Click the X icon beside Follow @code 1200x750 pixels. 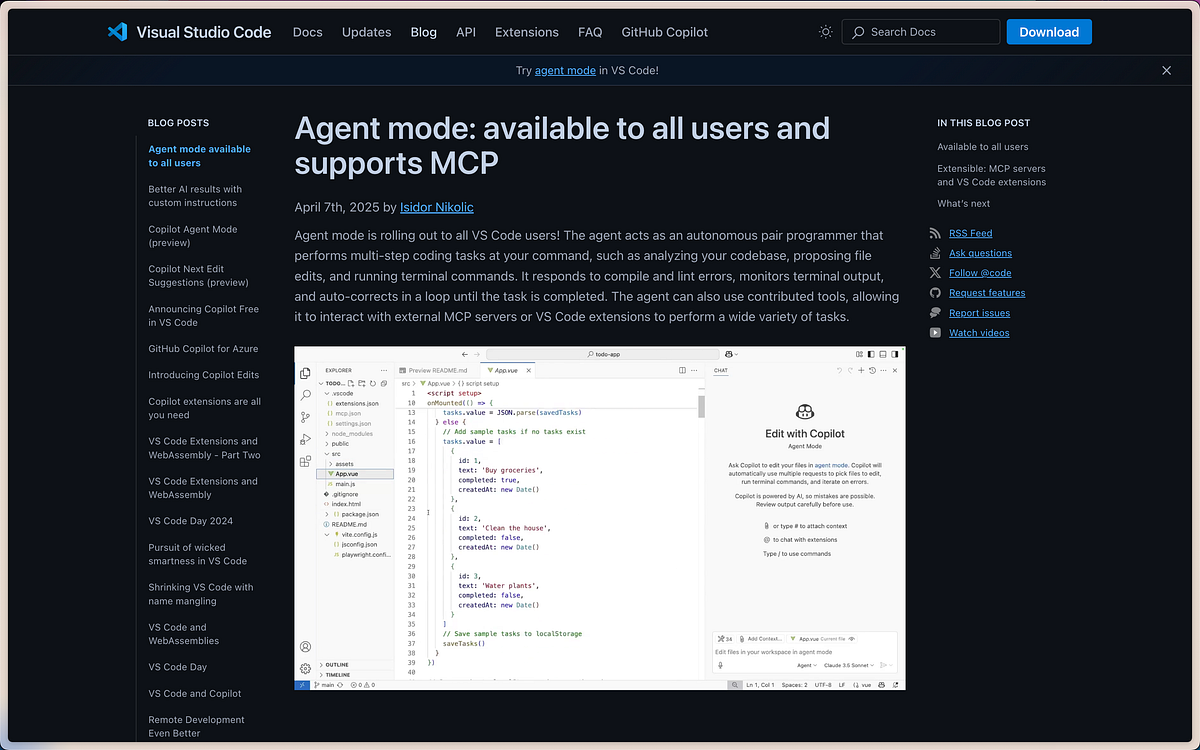click(938, 272)
